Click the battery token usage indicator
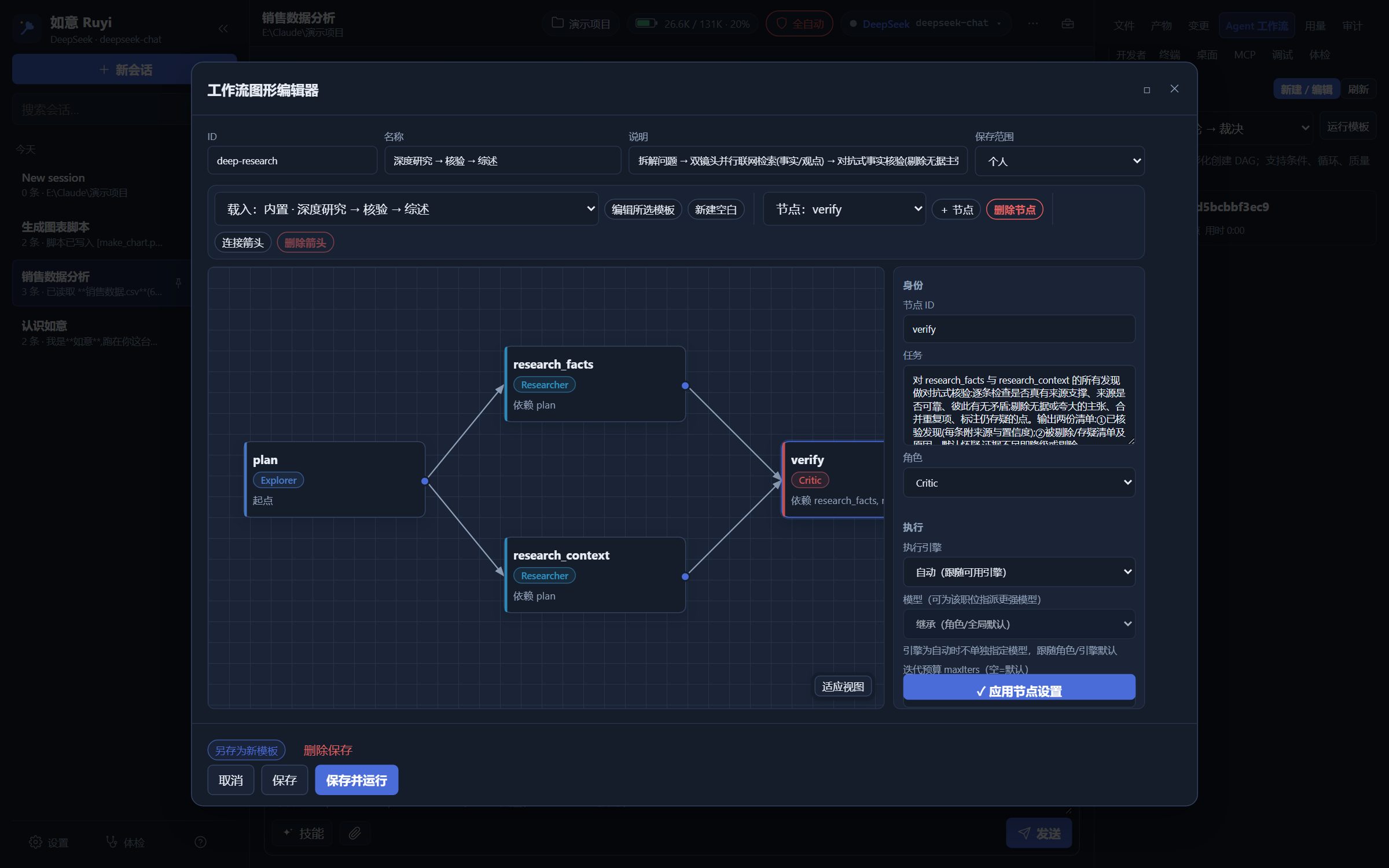 click(x=692, y=24)
